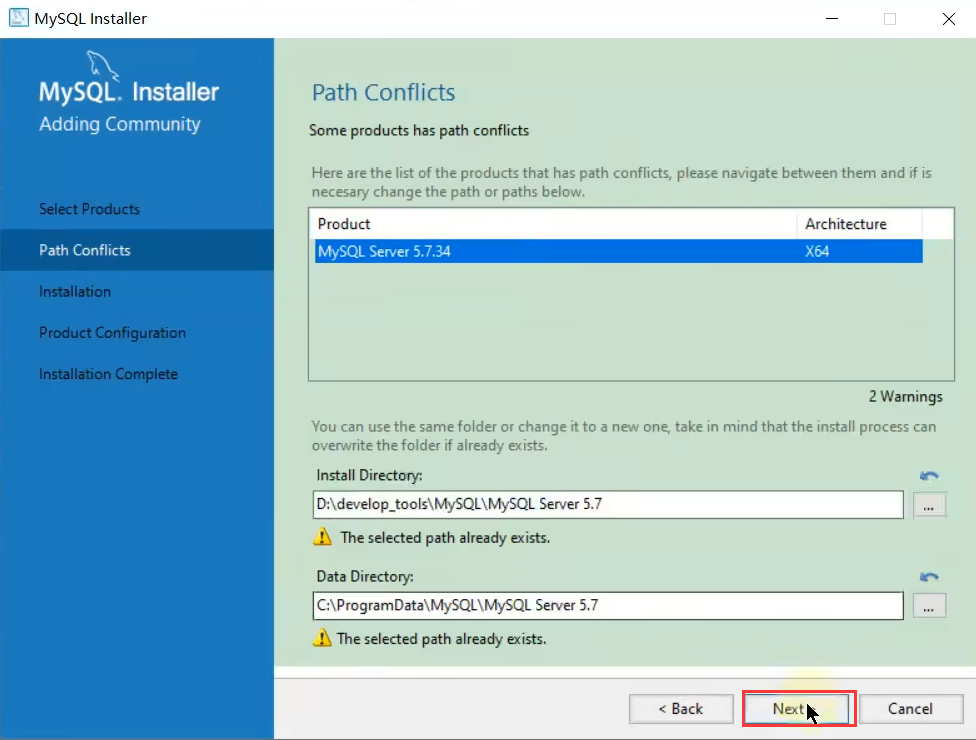This screenshot has height=740, width=976.
Task: Click 'Some products has path conflicts' text
Action: pyautogui.click(x=419, y=131)
